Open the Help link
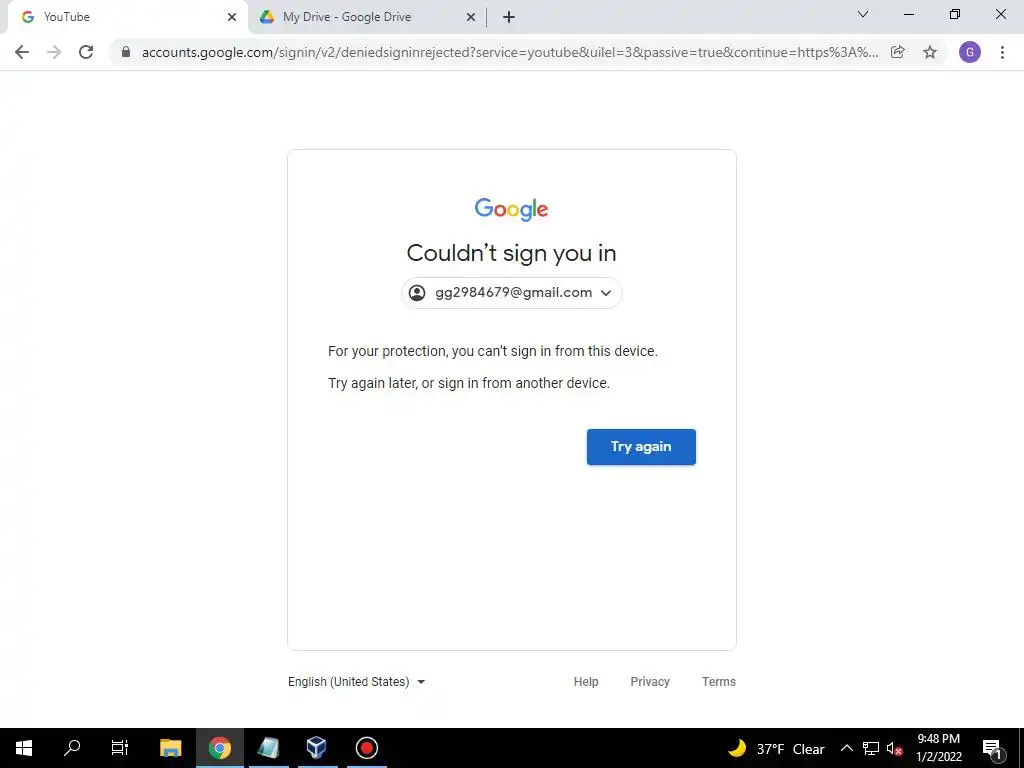This screenshot has width=1024, height=768. 586,682
